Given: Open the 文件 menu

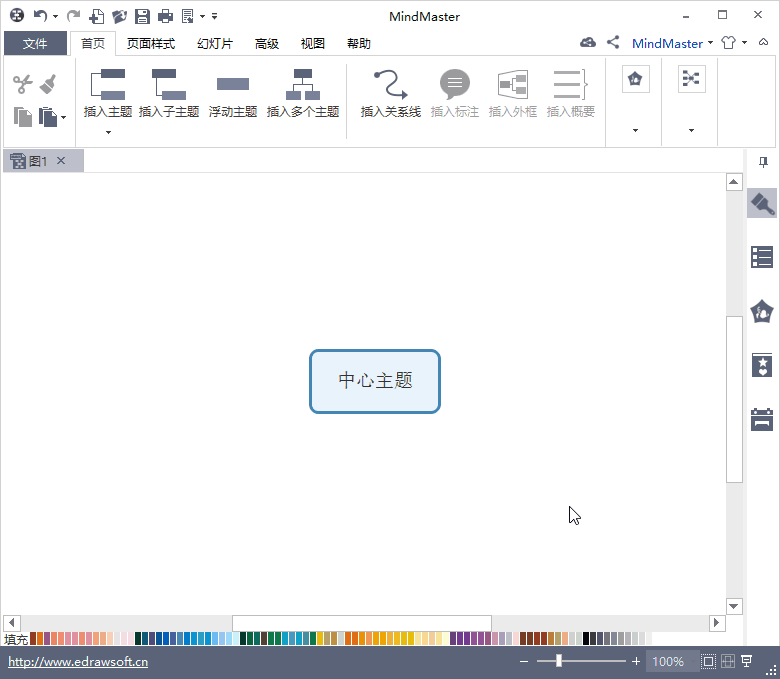Looking at the screenshot, I should tap(35, 43).
